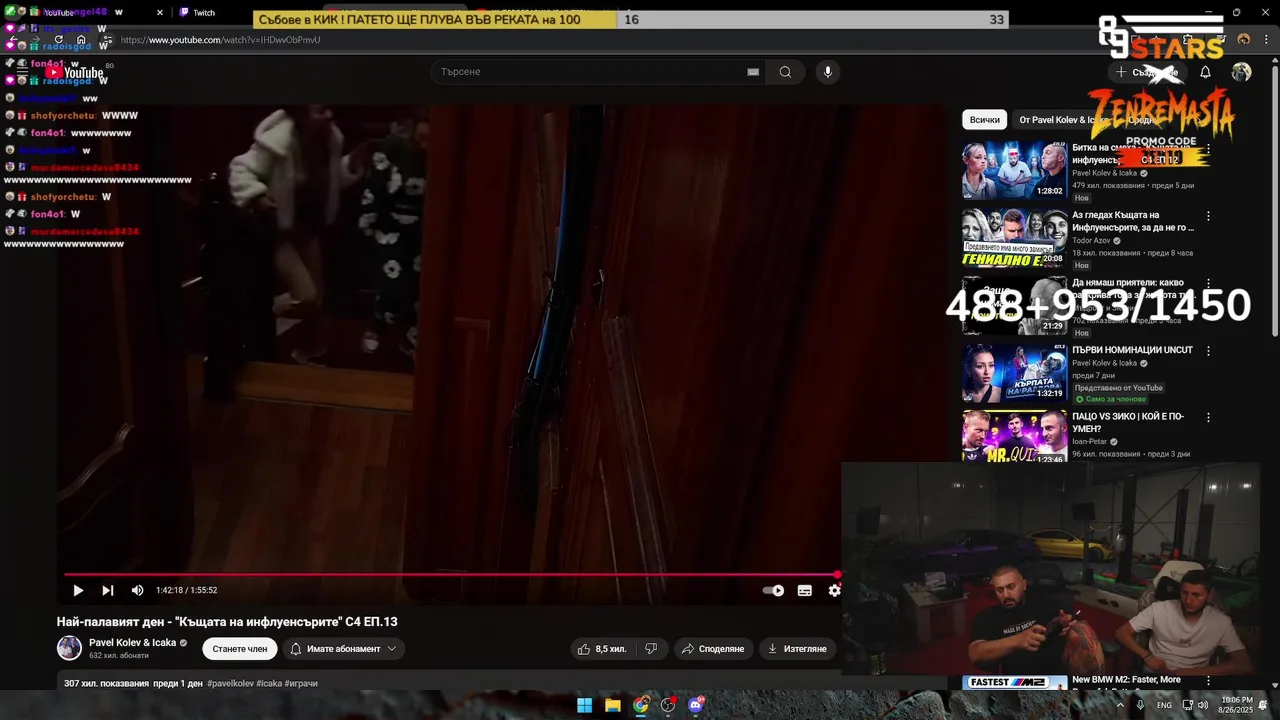Open more options for ПАЦО VS ЗИКО
The width and height of the screenshot is (1280, 720).
click(1208, 417)
